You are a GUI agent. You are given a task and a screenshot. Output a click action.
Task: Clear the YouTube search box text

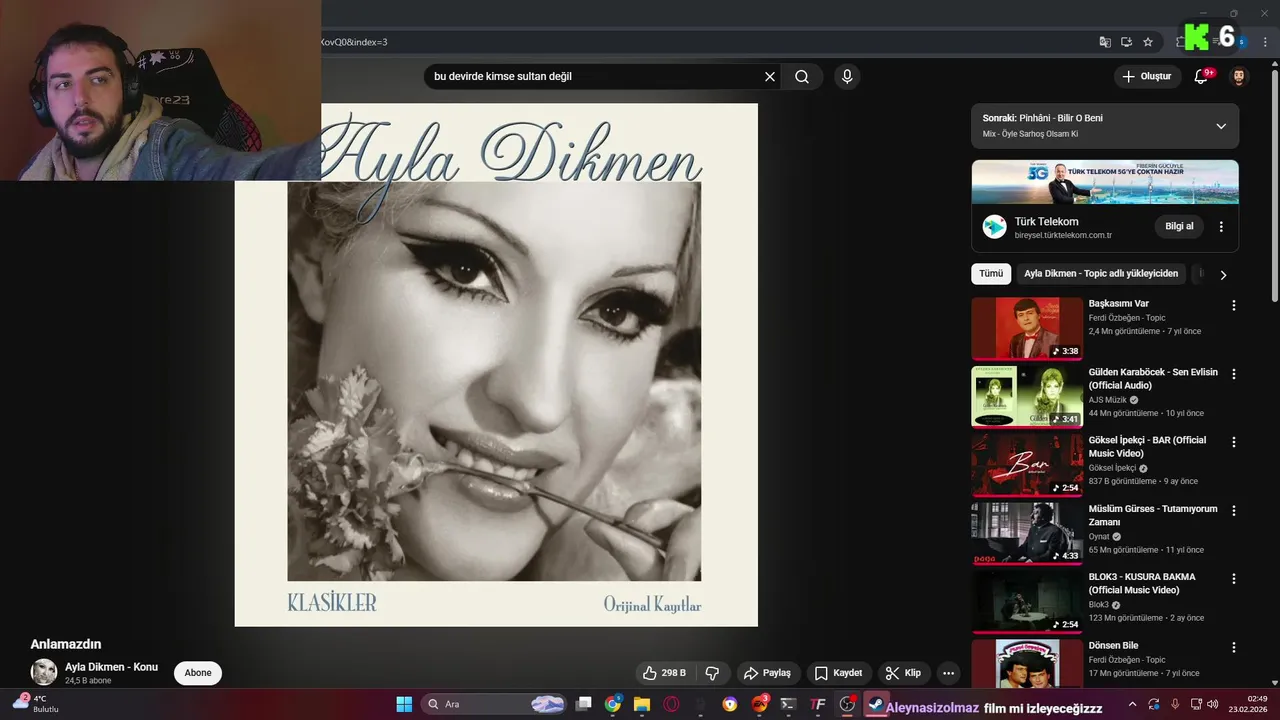[x=770, y=76]
